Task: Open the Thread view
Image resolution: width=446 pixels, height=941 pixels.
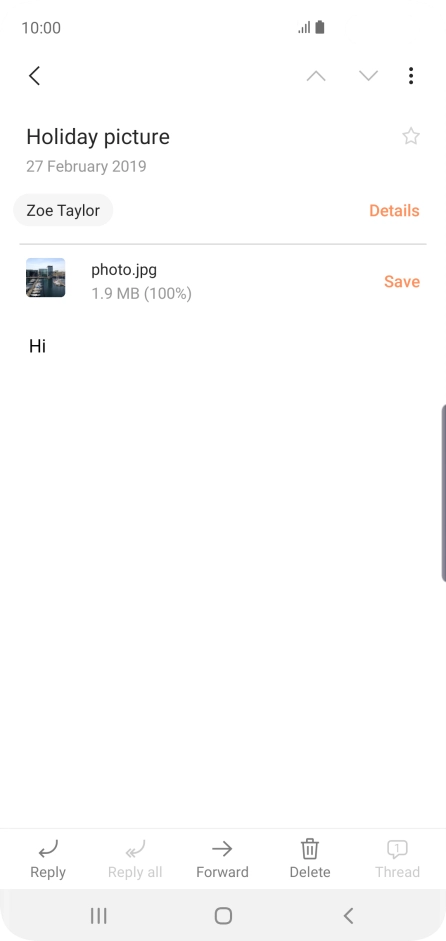Action: (397, 859)
